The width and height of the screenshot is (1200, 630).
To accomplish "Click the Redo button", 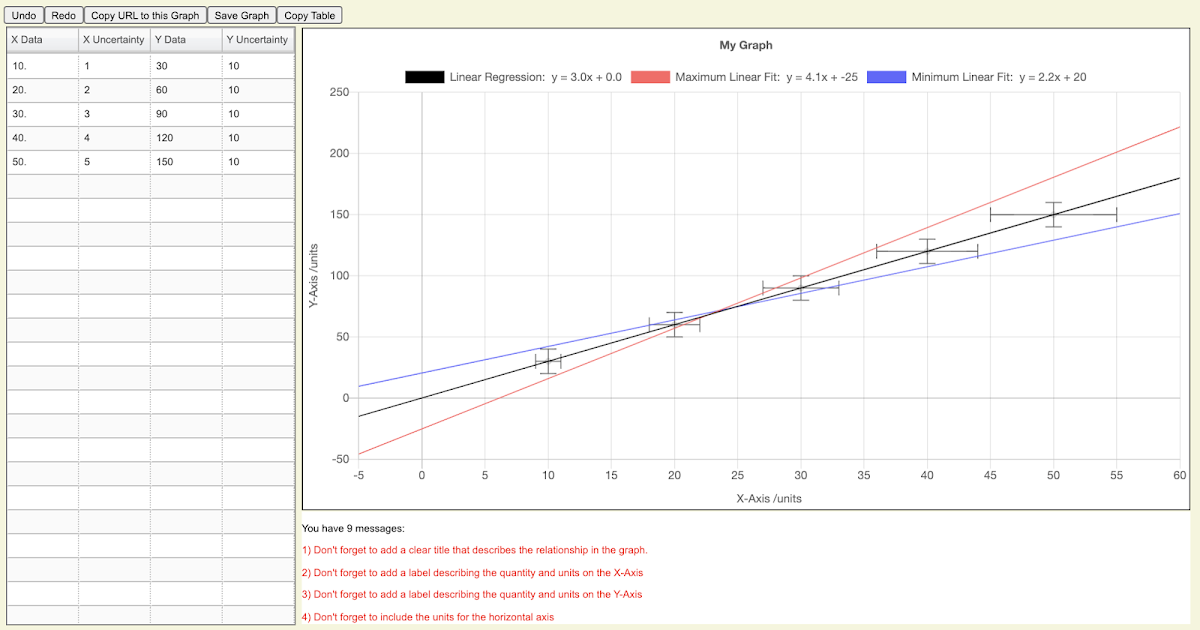I will 62,15.
